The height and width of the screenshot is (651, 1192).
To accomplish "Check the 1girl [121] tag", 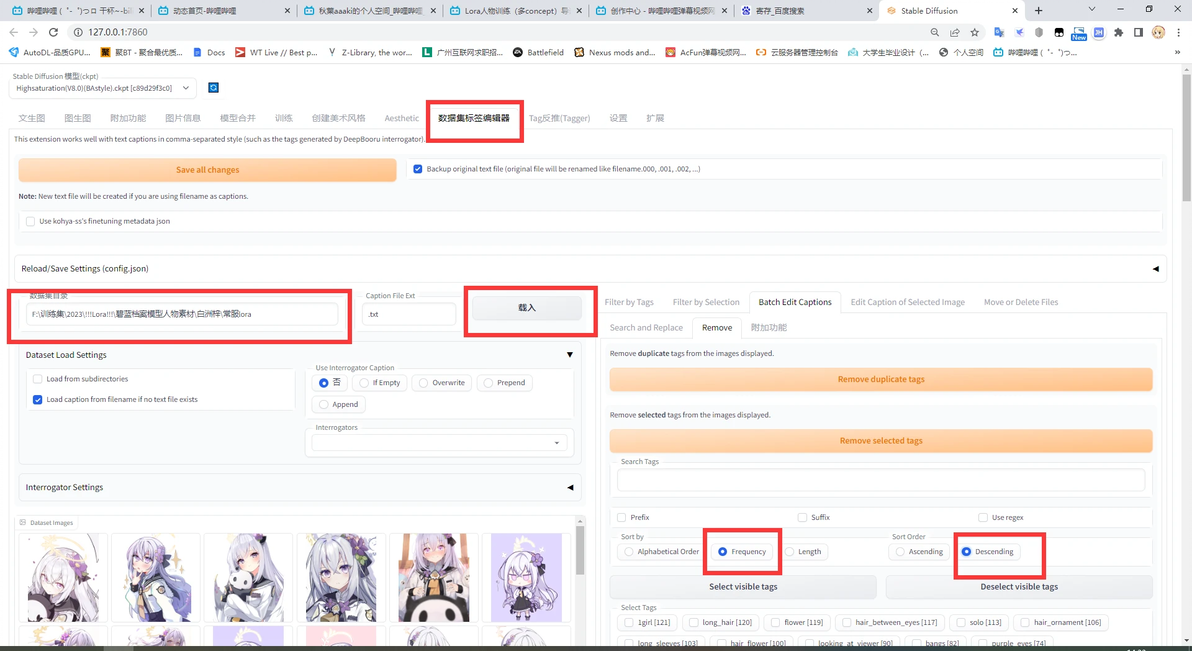I will (x=629, y=622).
